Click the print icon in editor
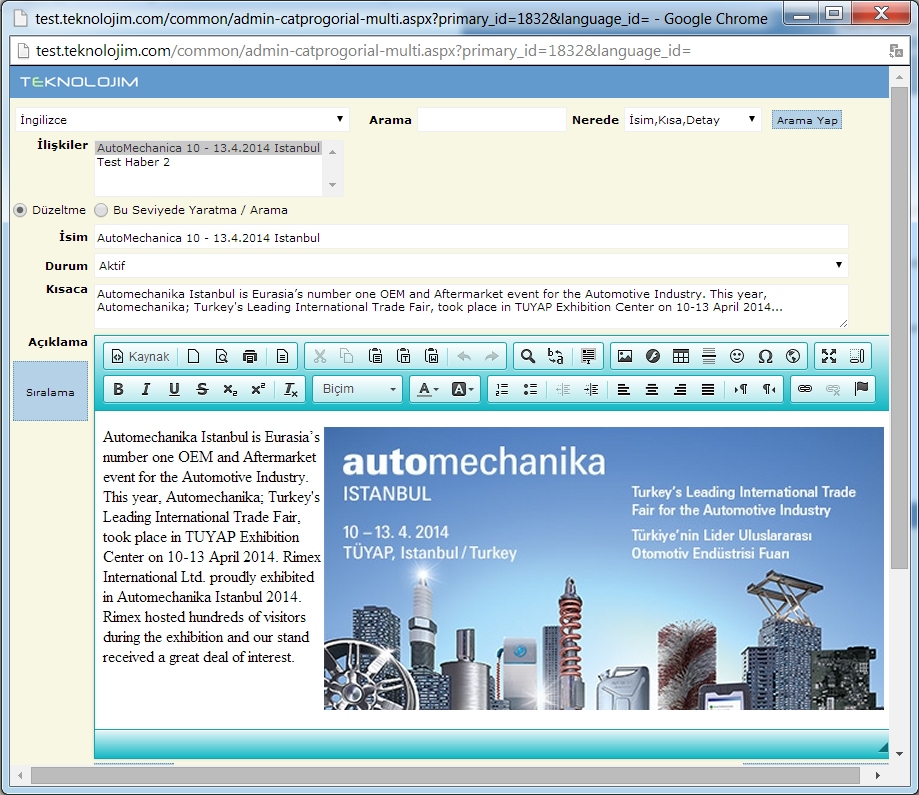The image size is (919, 795). point(250,356)
